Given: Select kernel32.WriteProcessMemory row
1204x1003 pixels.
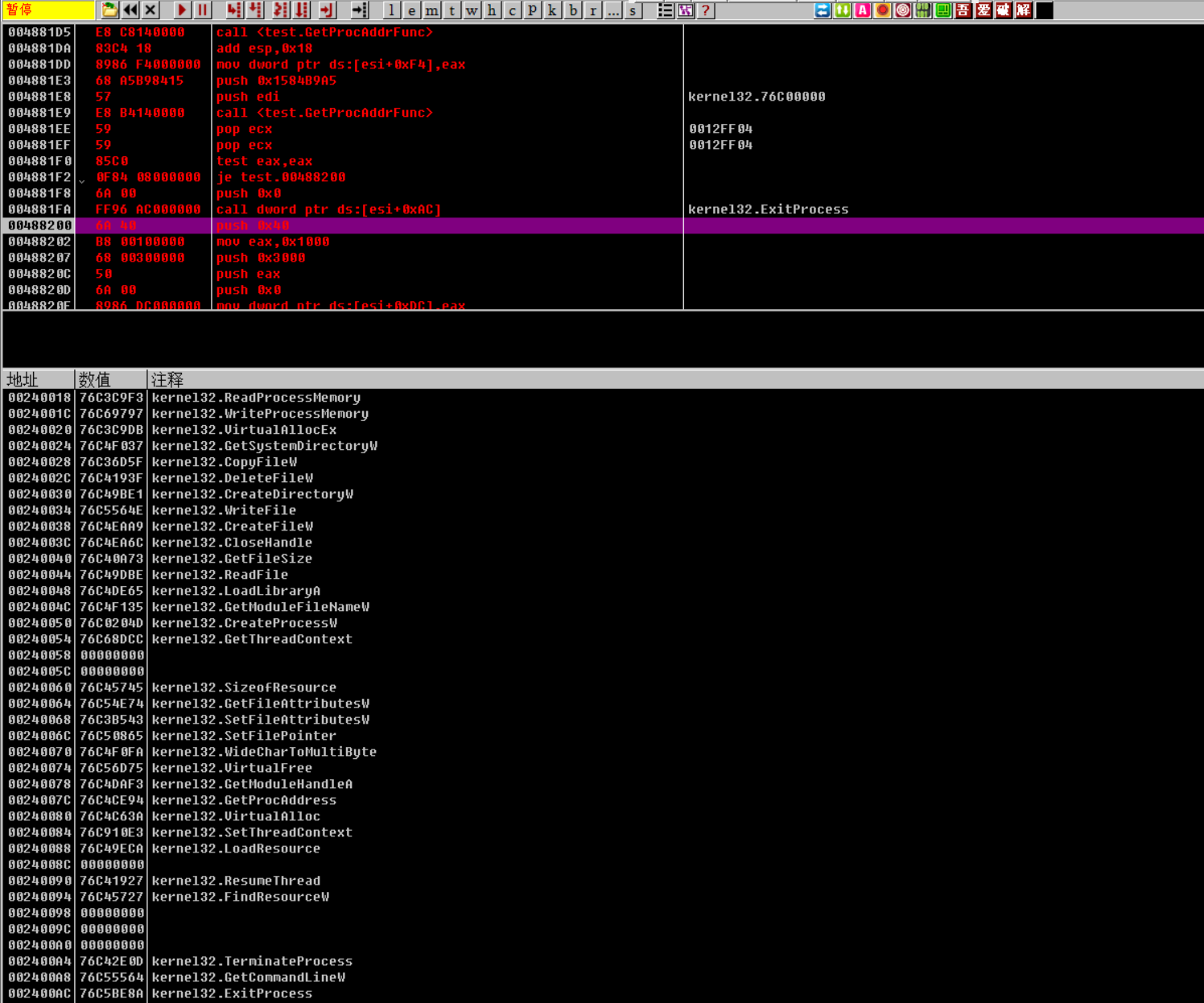Looking at the screenshot, I should 603,414.
